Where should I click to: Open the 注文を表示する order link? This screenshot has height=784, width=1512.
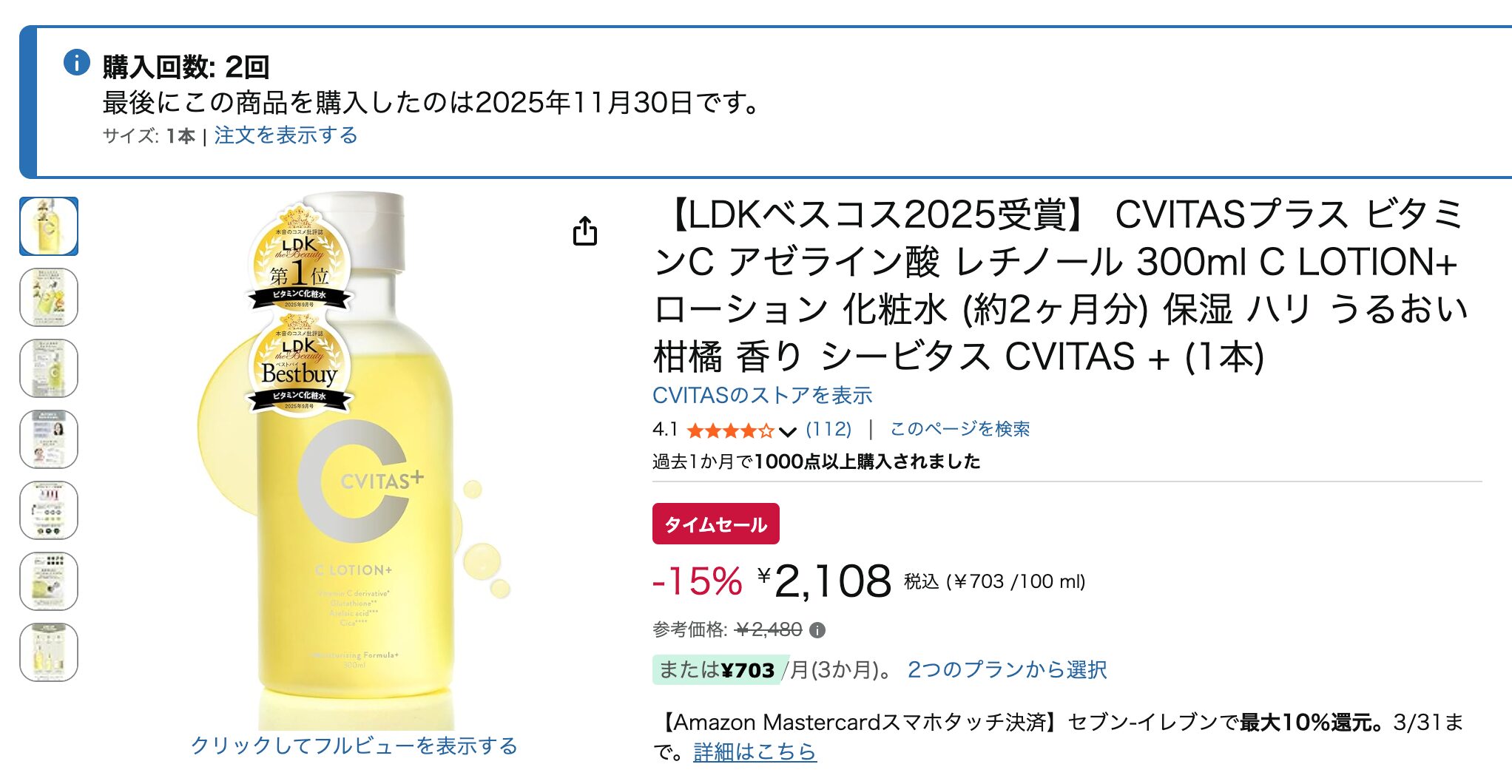coord(286,135)
